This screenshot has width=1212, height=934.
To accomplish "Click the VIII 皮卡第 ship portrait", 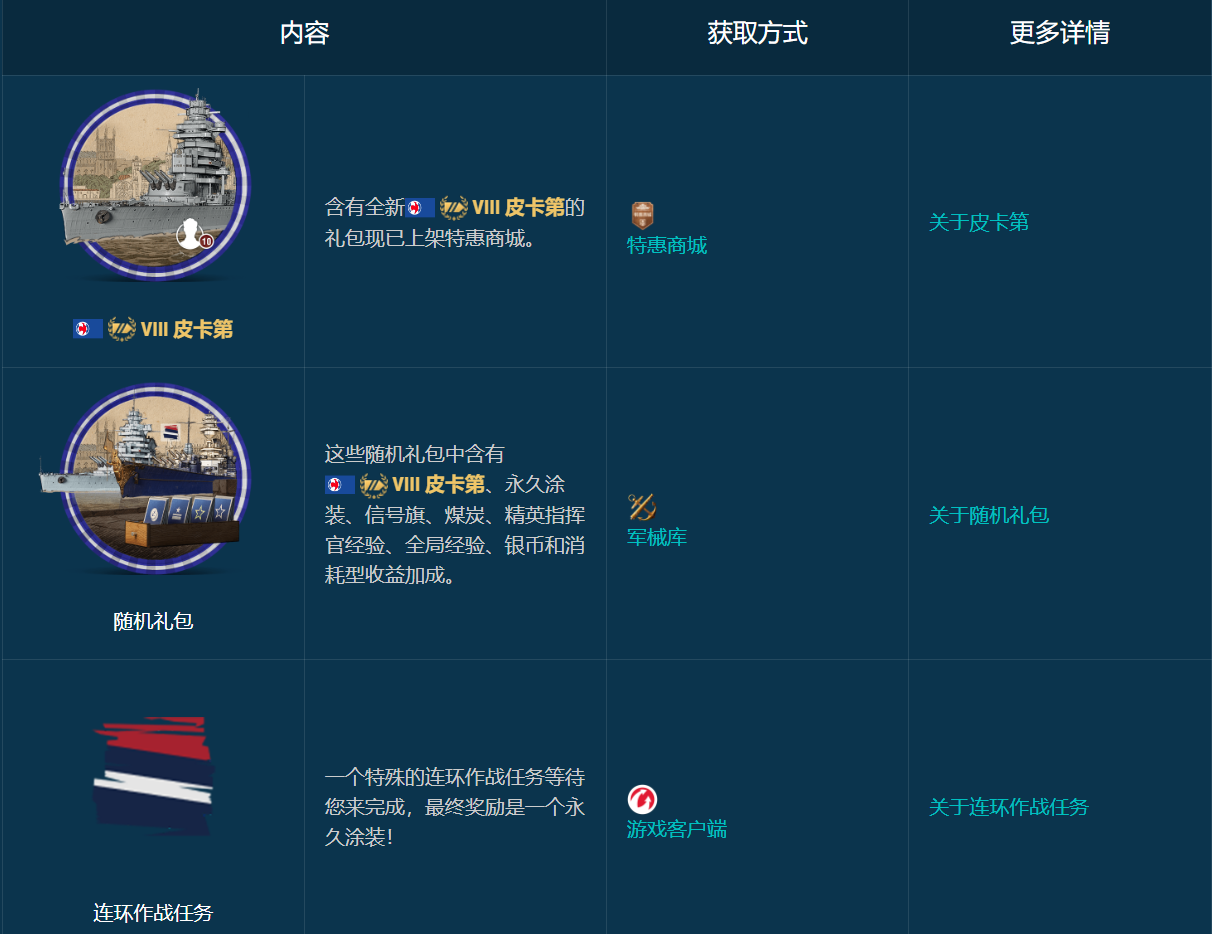I will point(152,190).
